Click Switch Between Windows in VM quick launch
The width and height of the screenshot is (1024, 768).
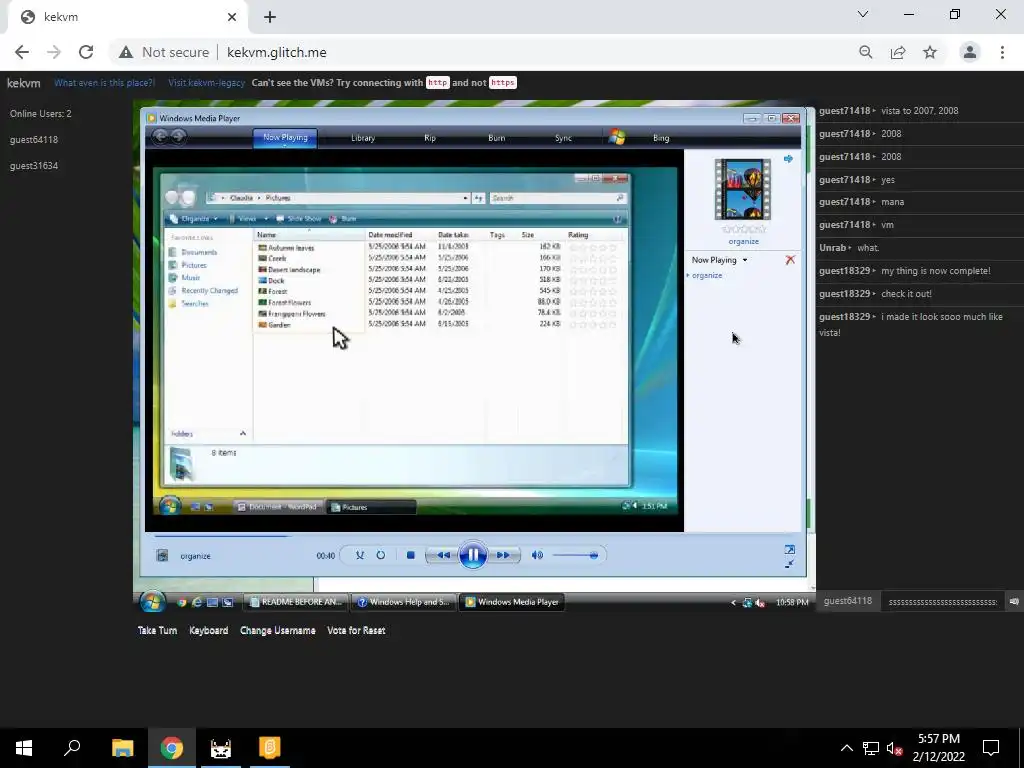click(227, 602)
